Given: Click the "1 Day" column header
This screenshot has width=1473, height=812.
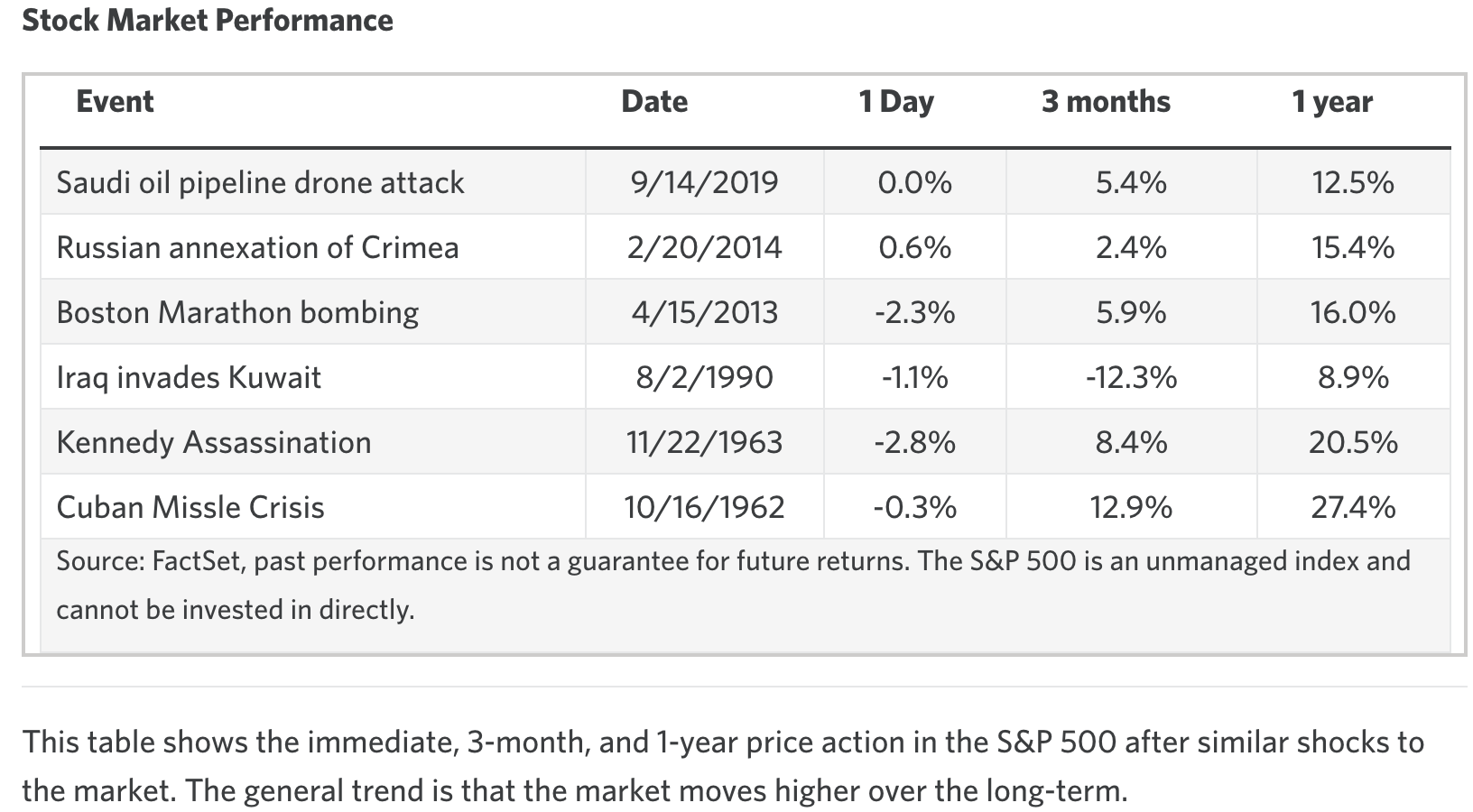Looking at the screenshot, I should (895, 102).
